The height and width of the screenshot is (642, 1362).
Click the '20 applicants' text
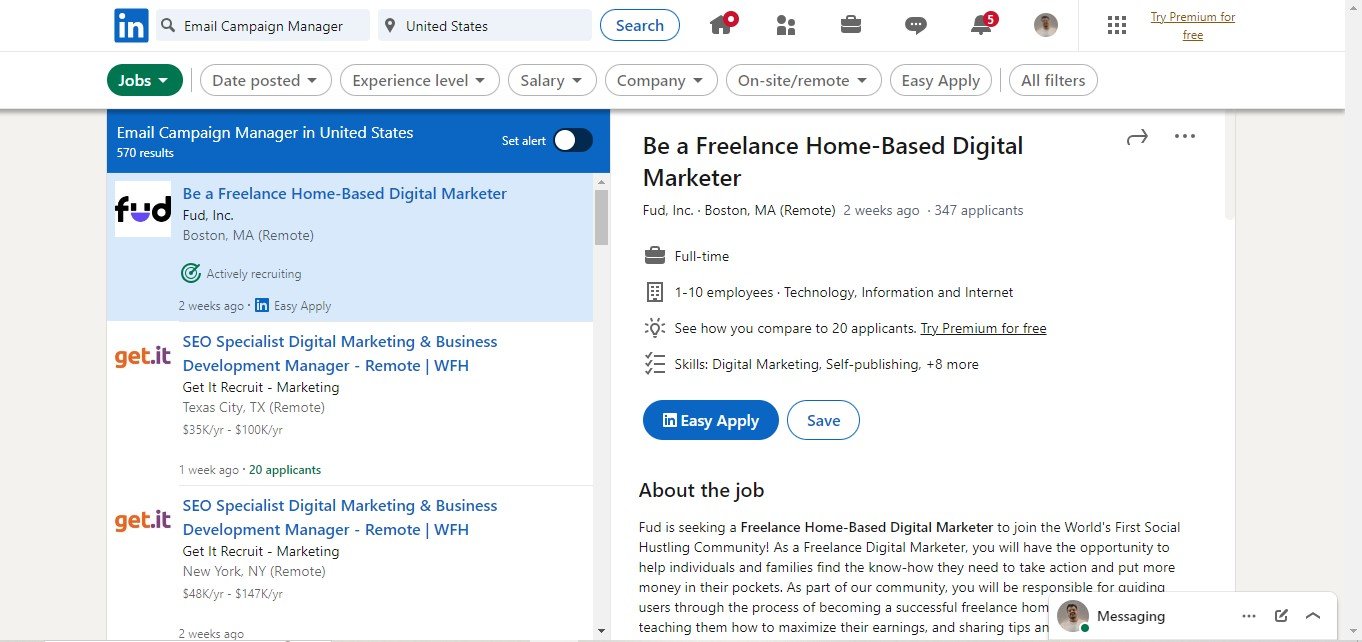click(285, 469)
